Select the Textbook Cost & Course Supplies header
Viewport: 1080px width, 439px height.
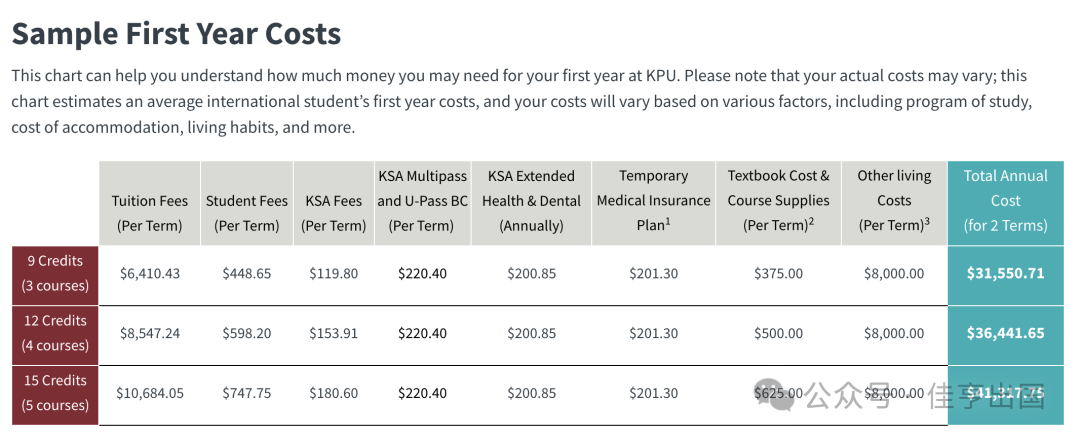[778, 203]
